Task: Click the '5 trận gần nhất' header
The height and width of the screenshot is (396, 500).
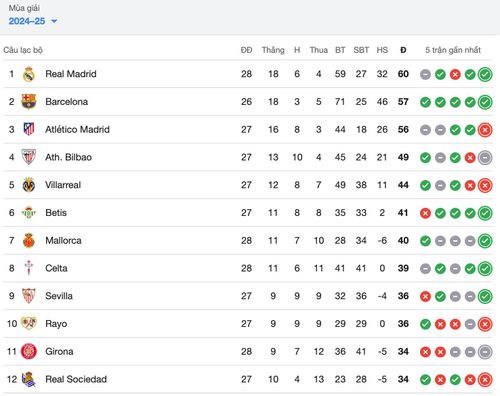Action: [x=453, y=50]
